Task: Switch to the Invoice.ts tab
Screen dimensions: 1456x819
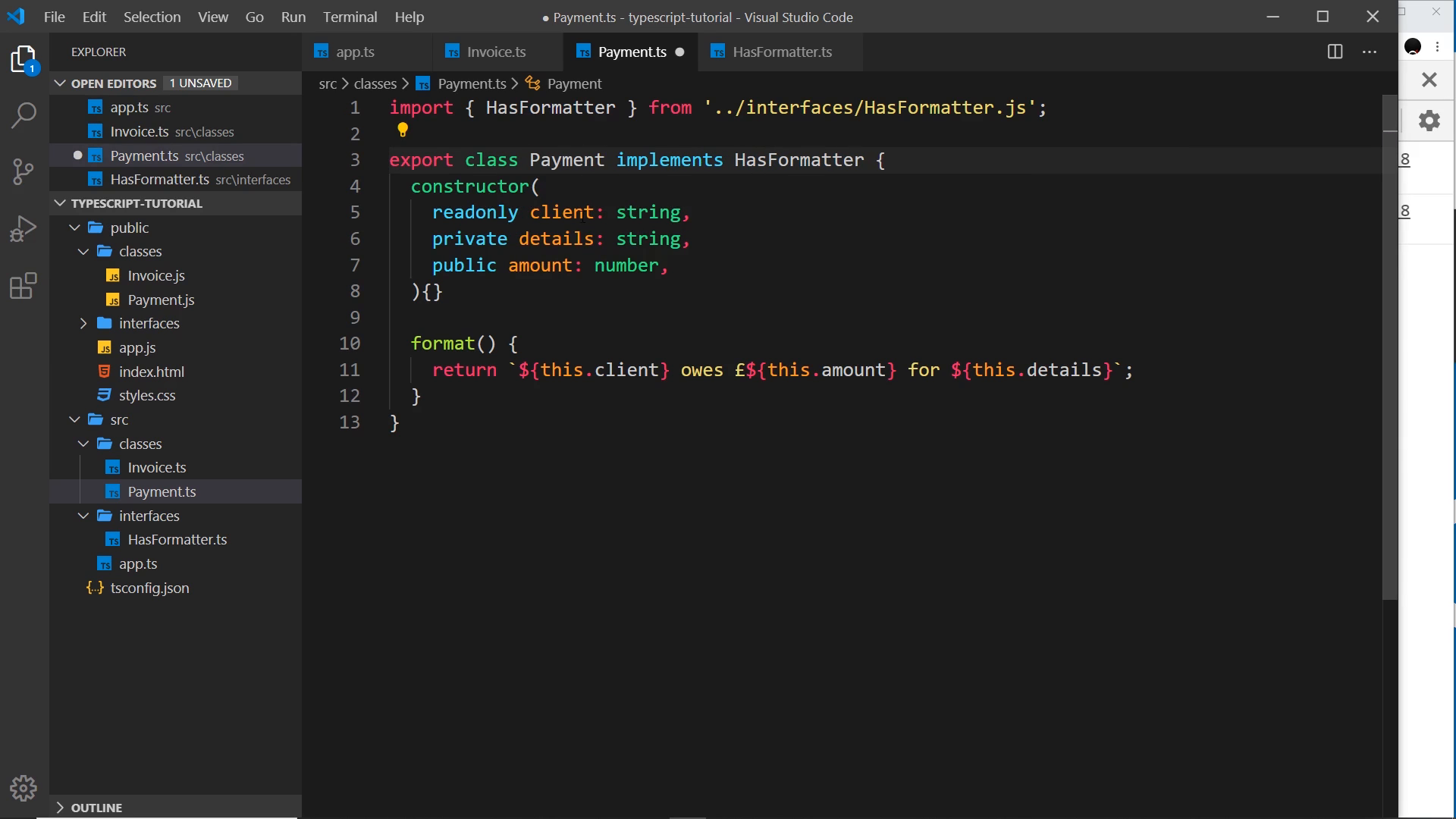Action: click(x=497, y=52)
